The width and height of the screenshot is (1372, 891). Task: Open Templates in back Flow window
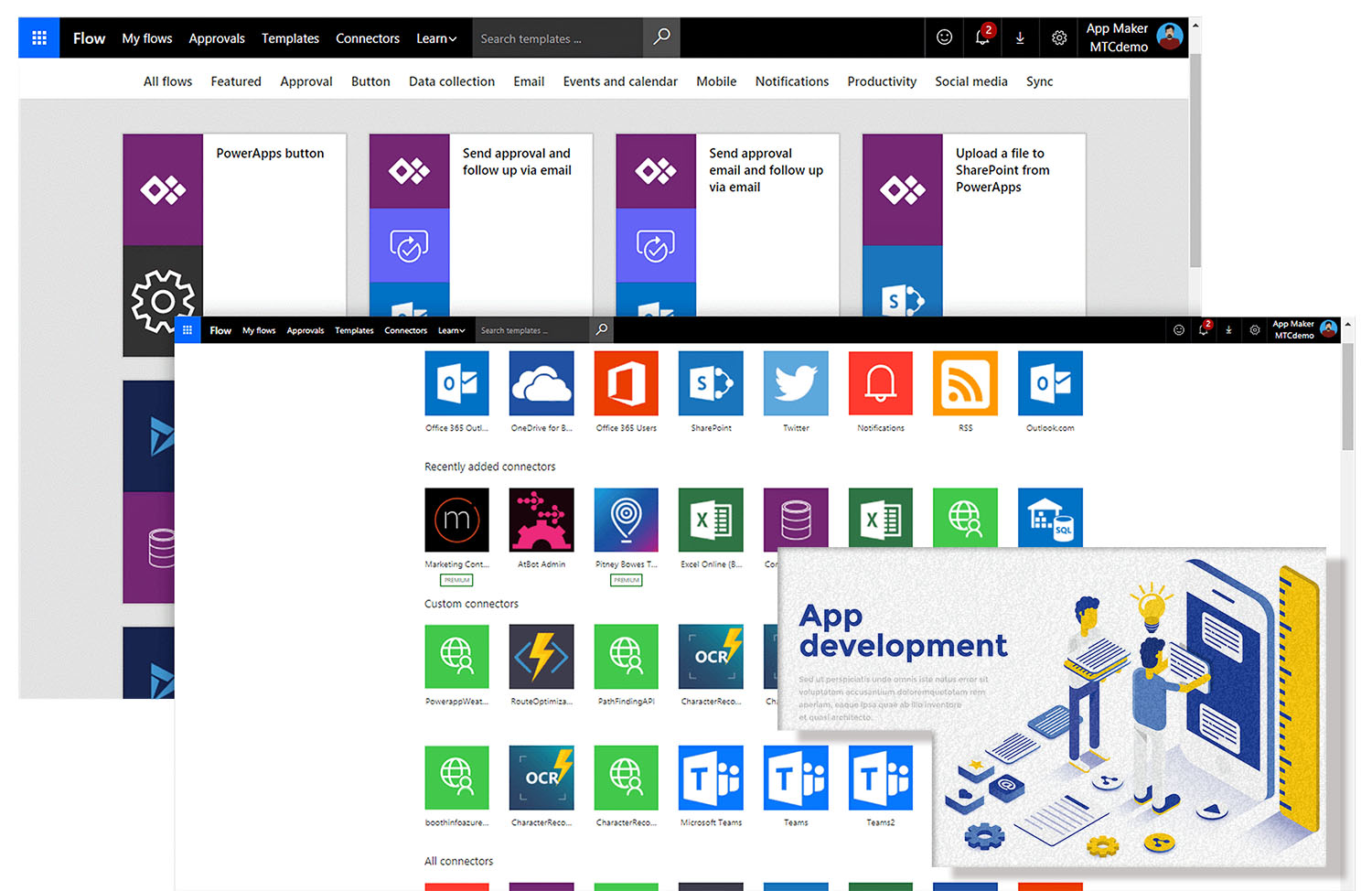[290, 38]
